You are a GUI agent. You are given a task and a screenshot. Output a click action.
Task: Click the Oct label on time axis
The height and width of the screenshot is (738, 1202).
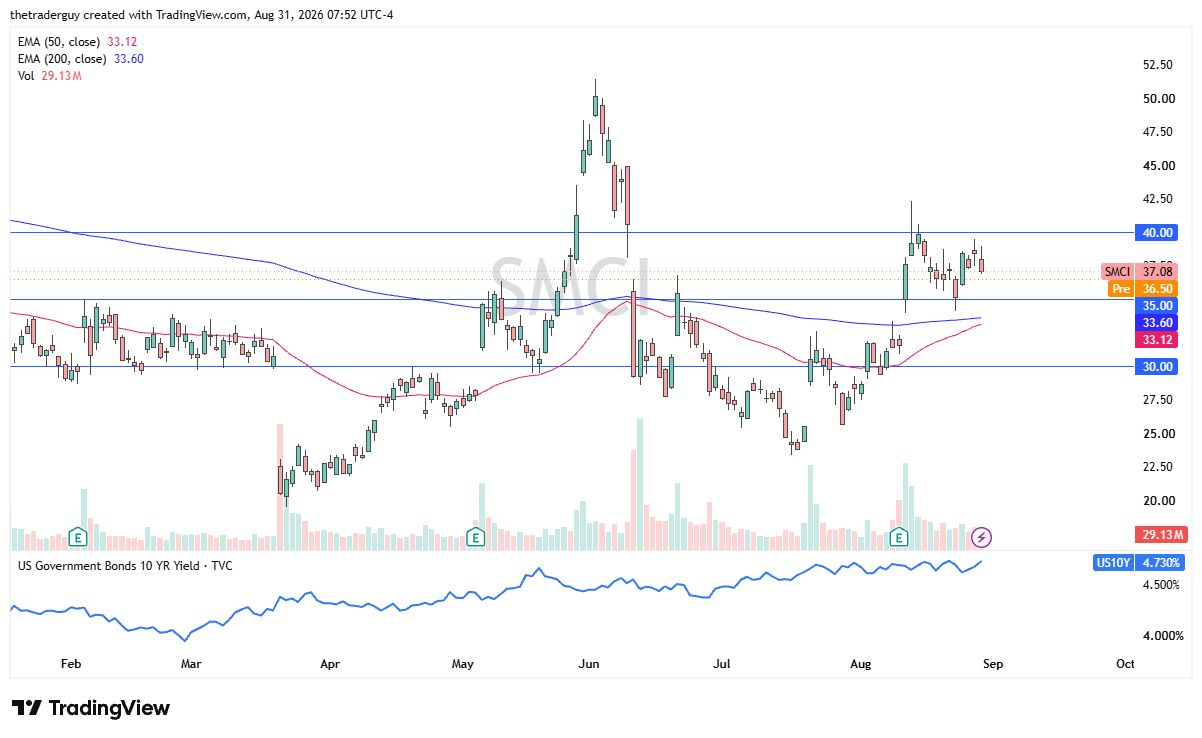(1125, 663)
